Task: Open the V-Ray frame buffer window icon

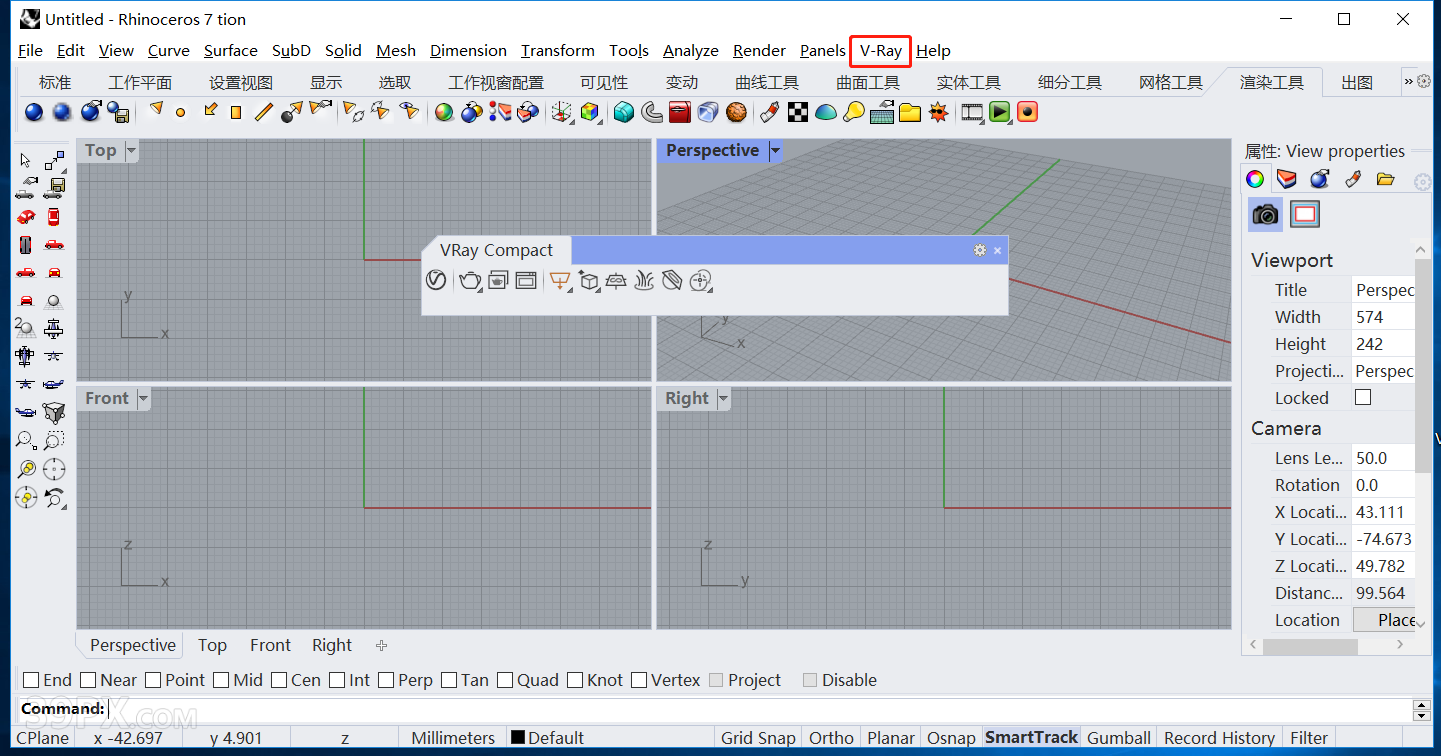Action: pos(526,281)
